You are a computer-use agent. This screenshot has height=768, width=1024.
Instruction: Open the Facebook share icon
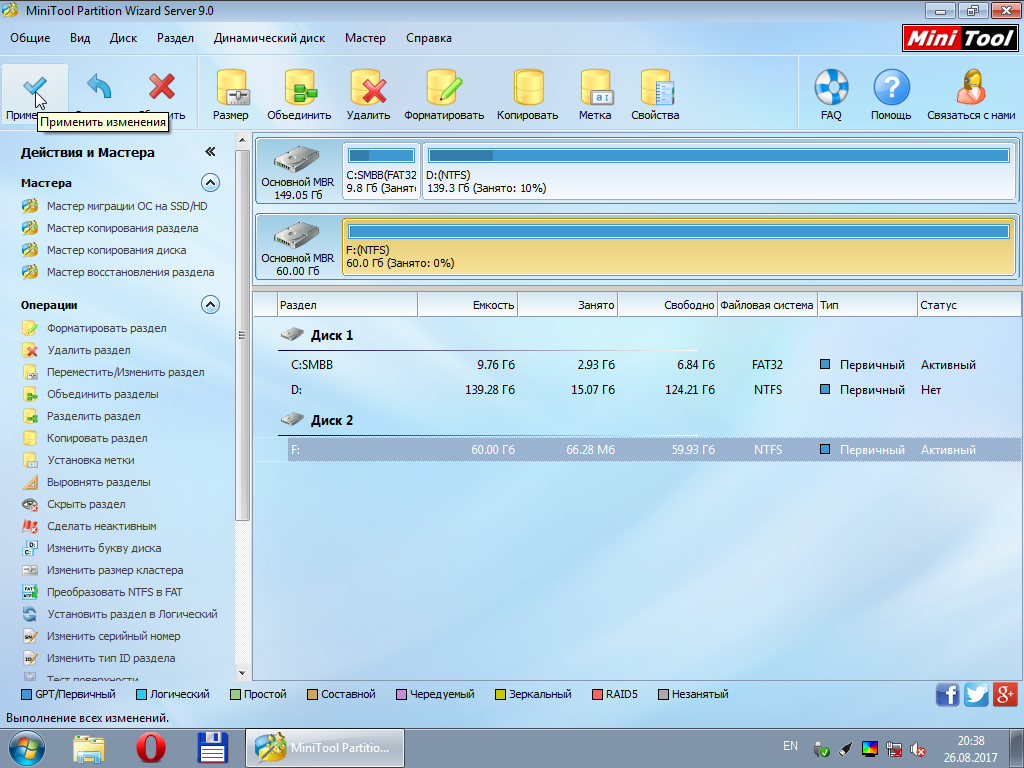pos(948,694)
